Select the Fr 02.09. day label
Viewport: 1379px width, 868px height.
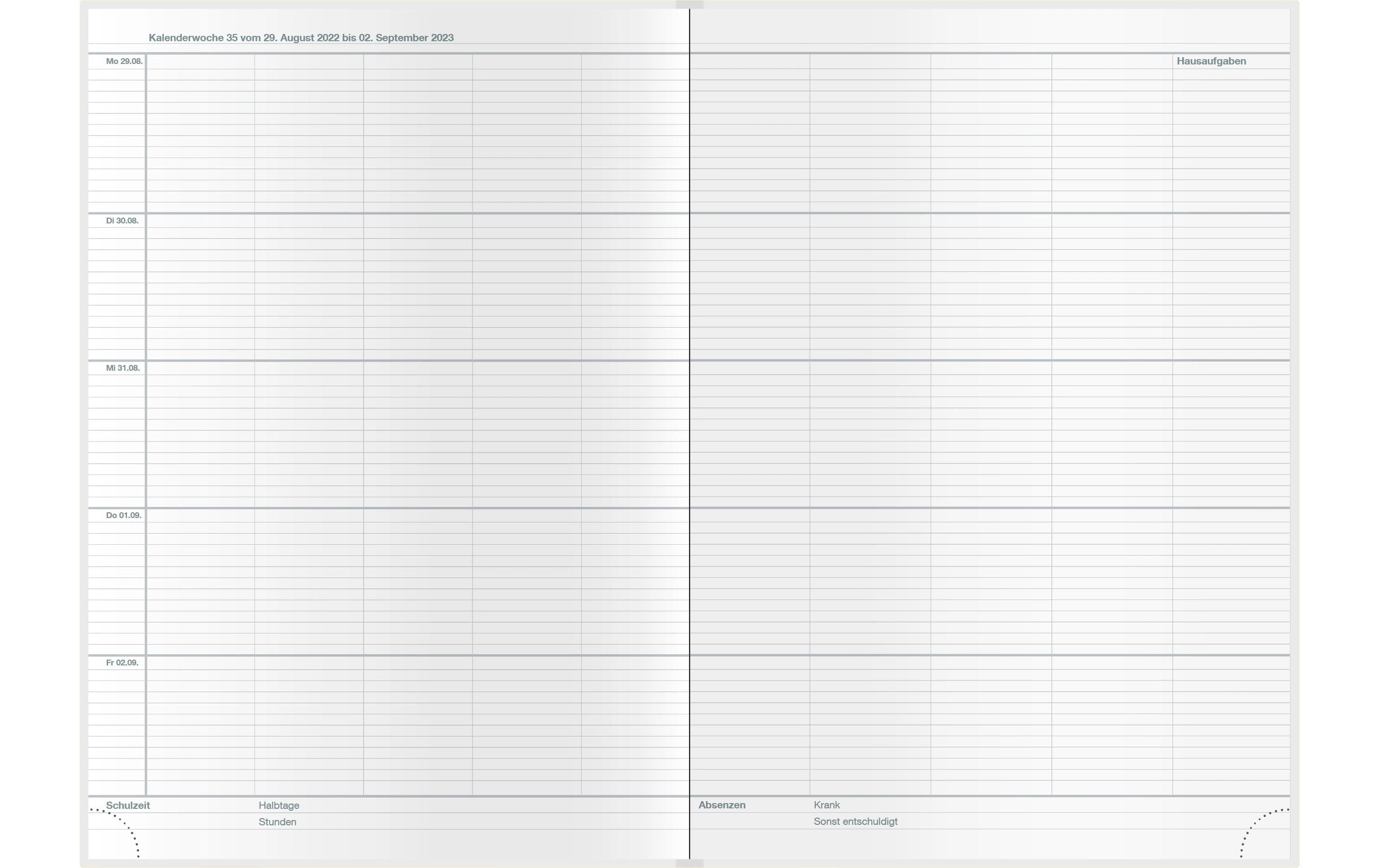122,663
